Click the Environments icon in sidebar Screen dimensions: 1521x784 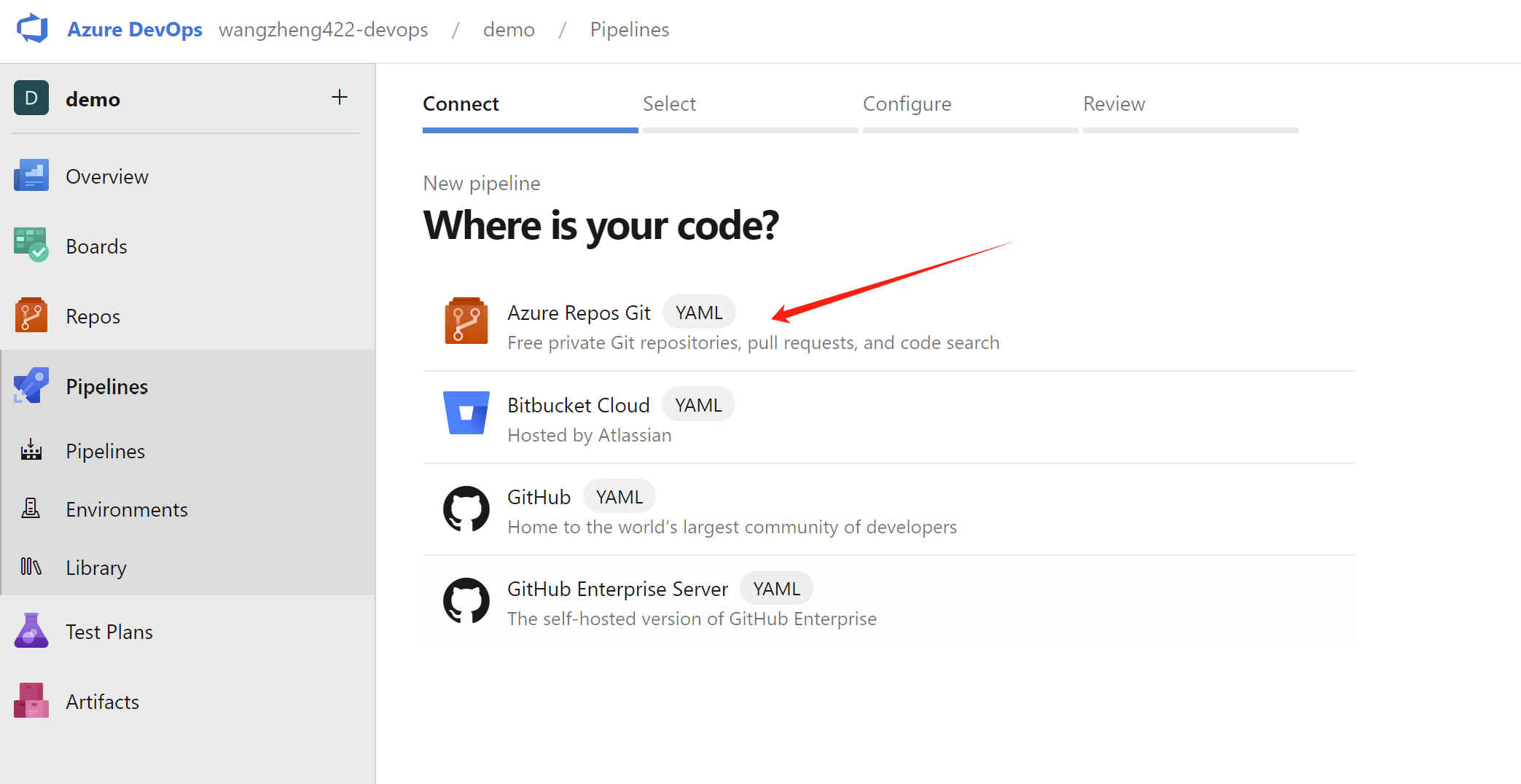tap(31, 509)
